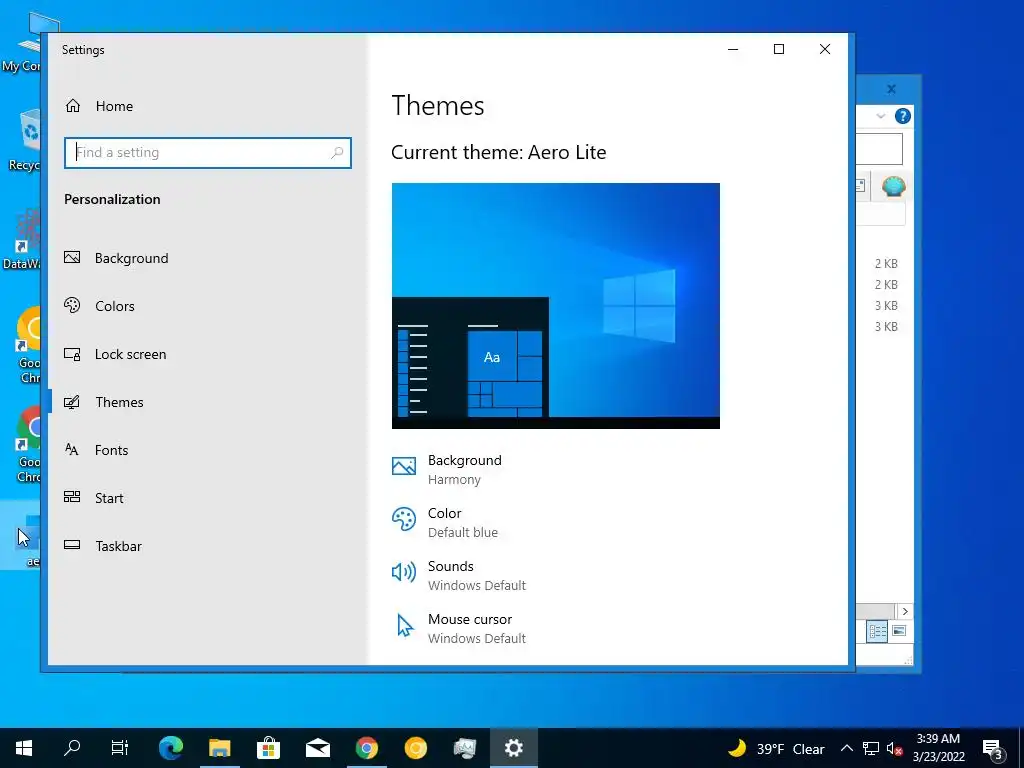Open Mail app from taskbar

(317, 748)
